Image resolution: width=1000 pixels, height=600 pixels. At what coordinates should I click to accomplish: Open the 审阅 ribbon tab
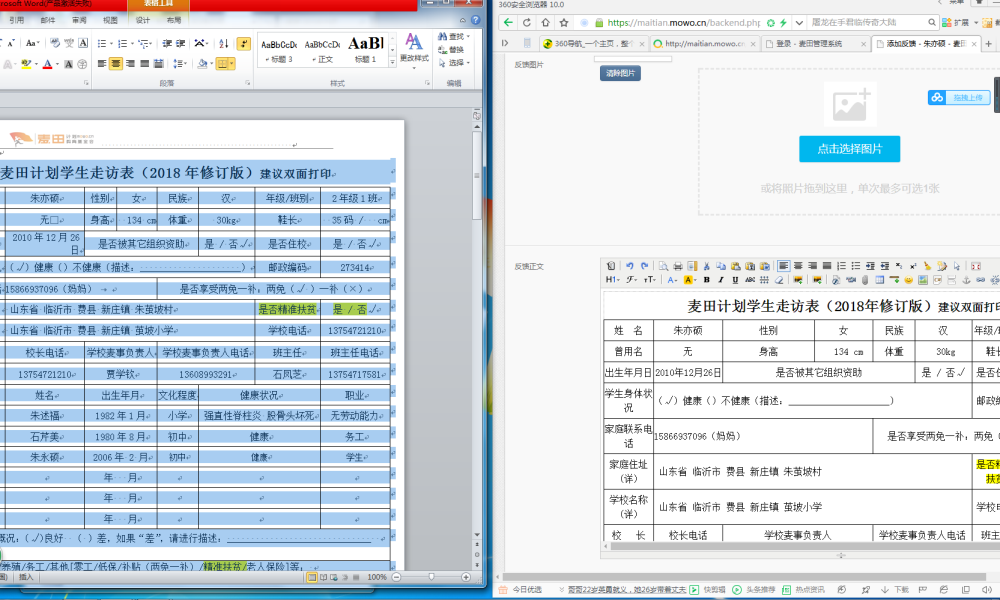[79, 20]
